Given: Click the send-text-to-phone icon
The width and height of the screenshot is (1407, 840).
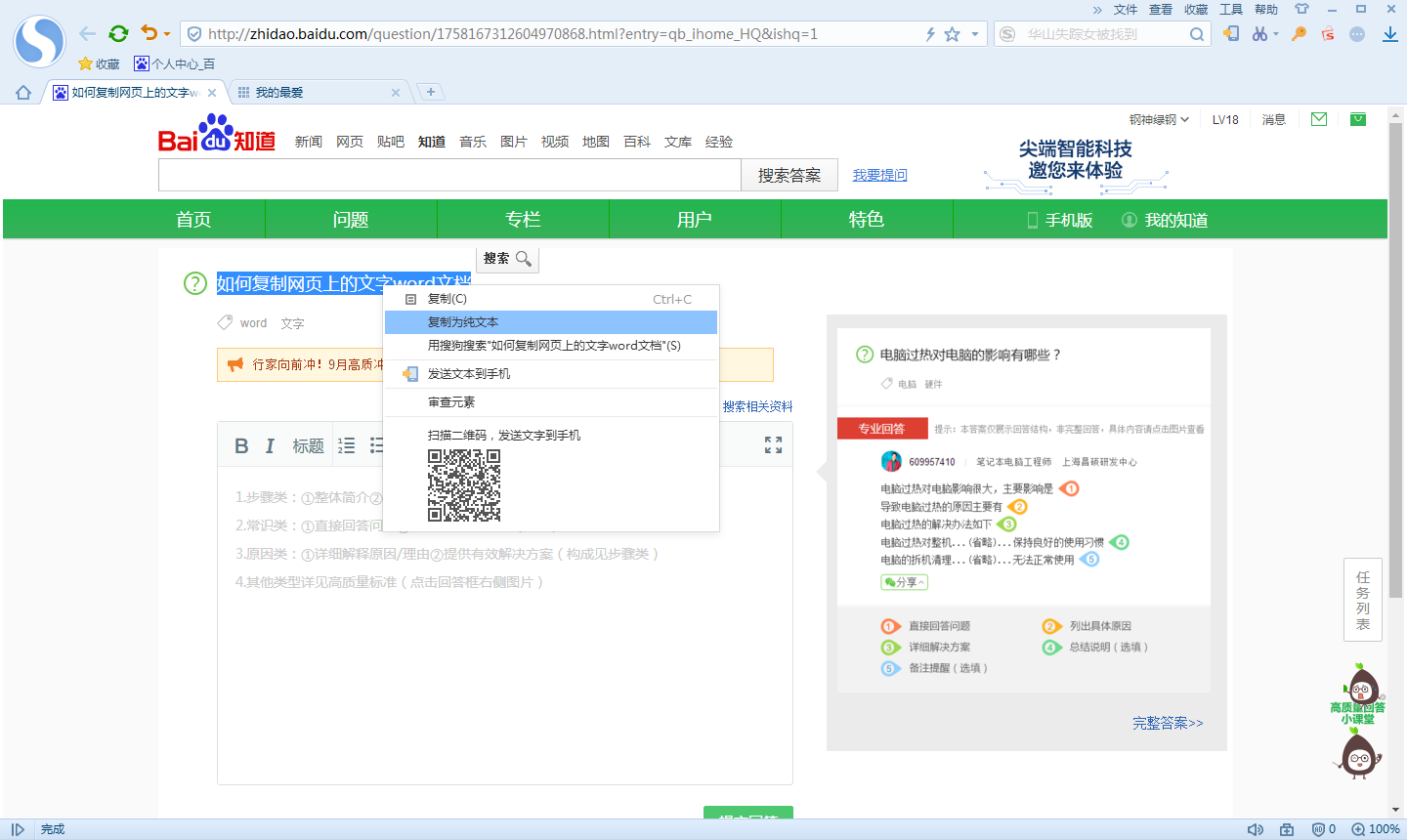Looking at the screenshot, I should click(1229, 33).
